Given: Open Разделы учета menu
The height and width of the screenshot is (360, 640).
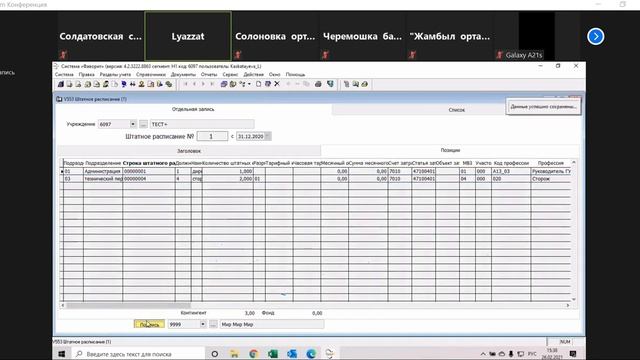Looking at the screenshot, I should [x=115, y=75].
